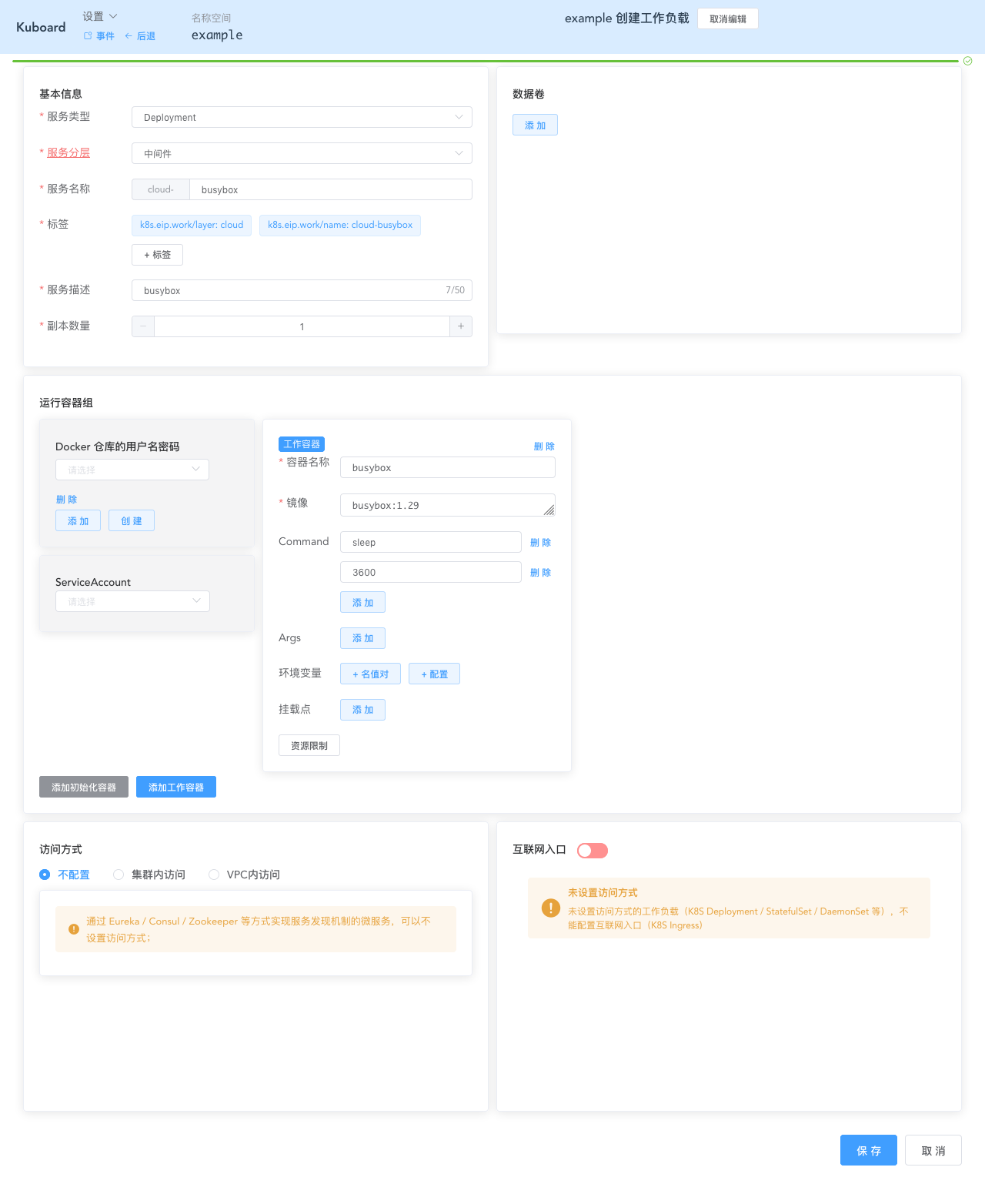Click the minus icon to decrease 副本数量
985x1204 pixels.
click(x=142, y=326)
